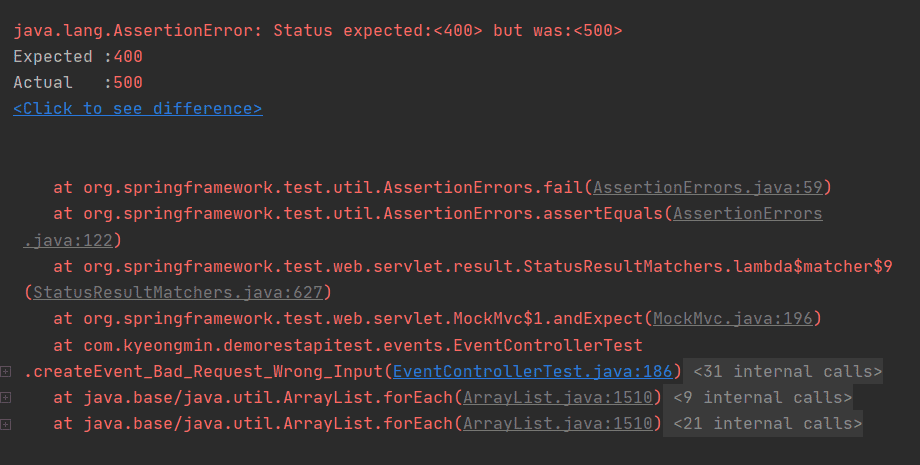
Task: Open StatusResultMatchers.java:627 link
Action: [x=178, y=292]
